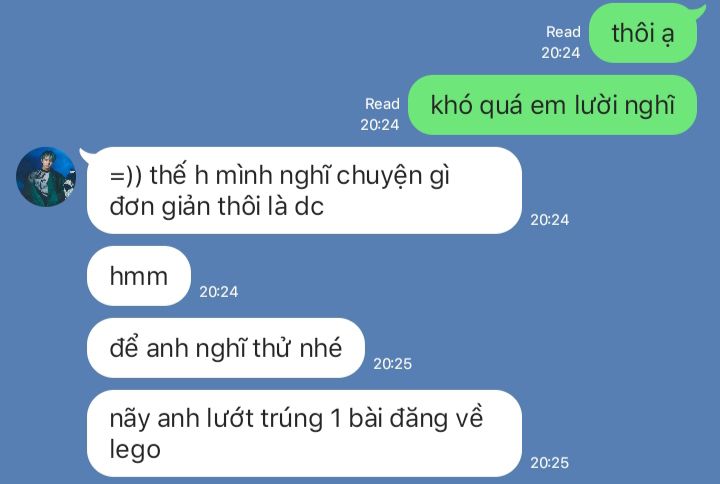Tap the "hmm" message bubble
The image size is (720, 484).
coord(139,276)
